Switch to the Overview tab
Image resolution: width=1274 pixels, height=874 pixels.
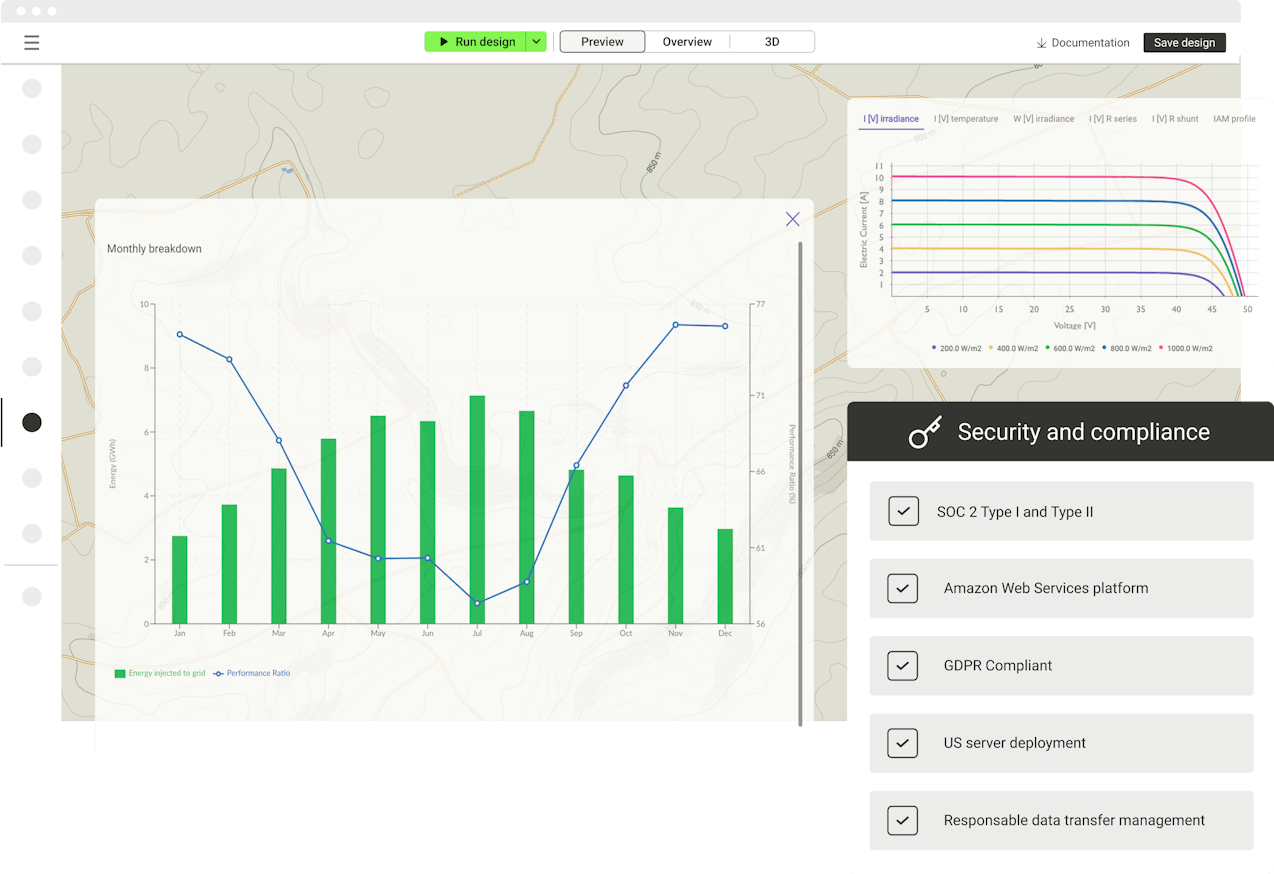[x=687, y=42]
